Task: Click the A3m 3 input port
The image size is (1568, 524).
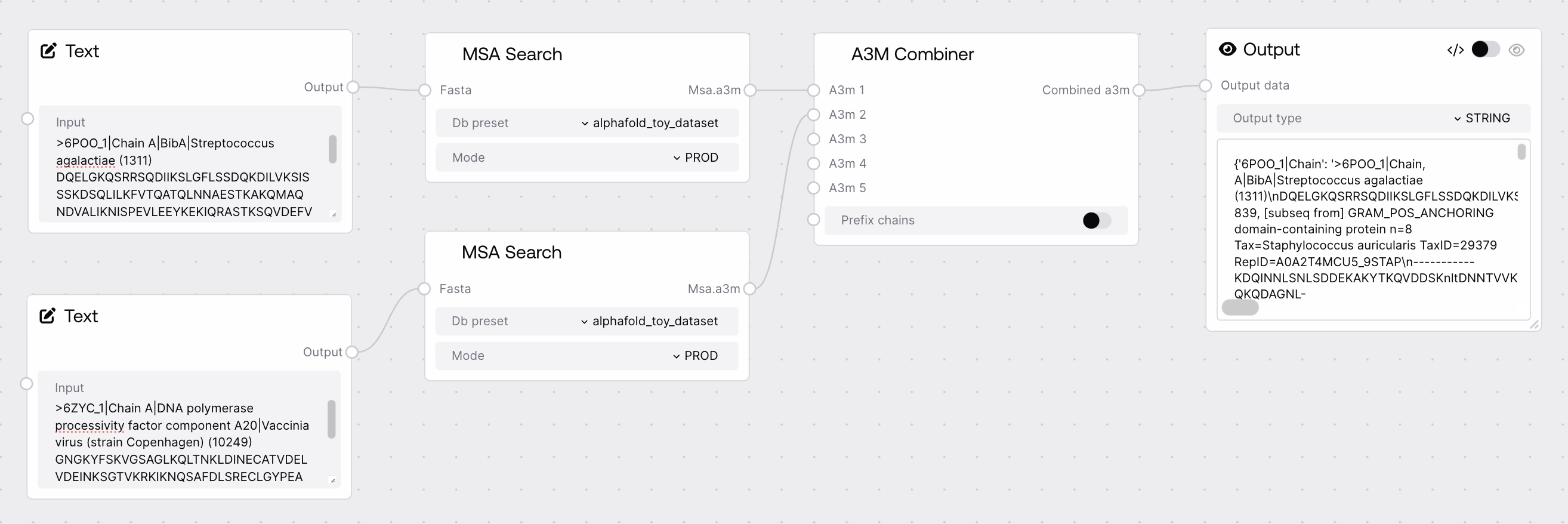Action: (x=814, y=140)
